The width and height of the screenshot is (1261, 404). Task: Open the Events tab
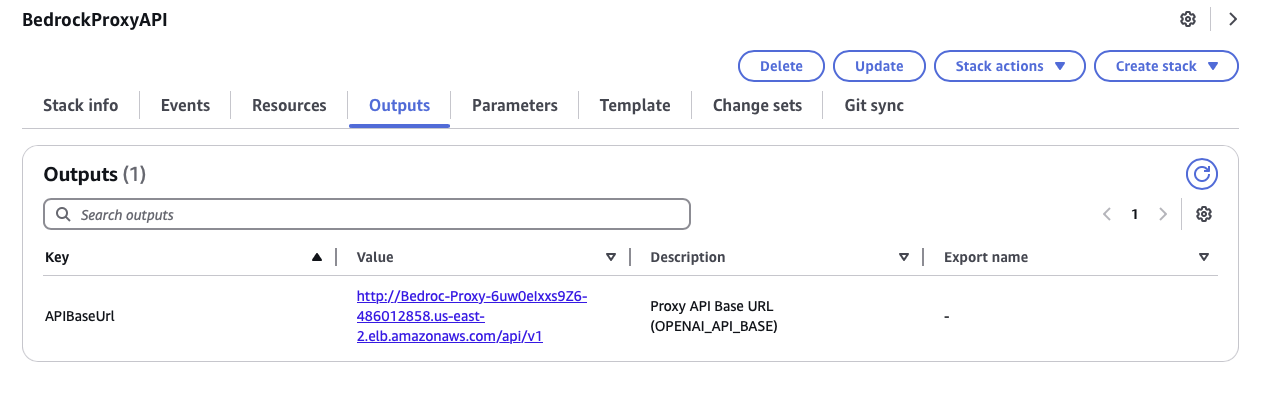185,105
